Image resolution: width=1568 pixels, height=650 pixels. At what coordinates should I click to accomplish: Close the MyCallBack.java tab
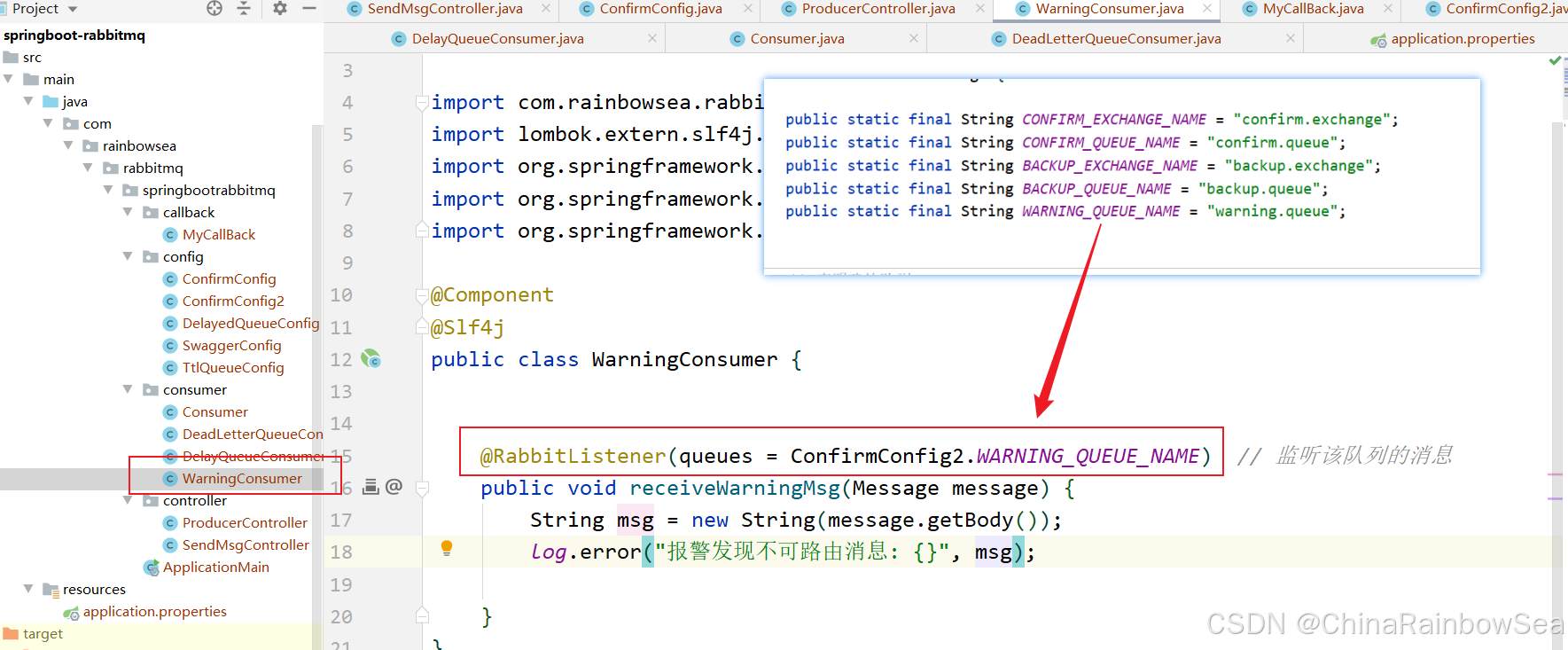[x=1388, y=9]
